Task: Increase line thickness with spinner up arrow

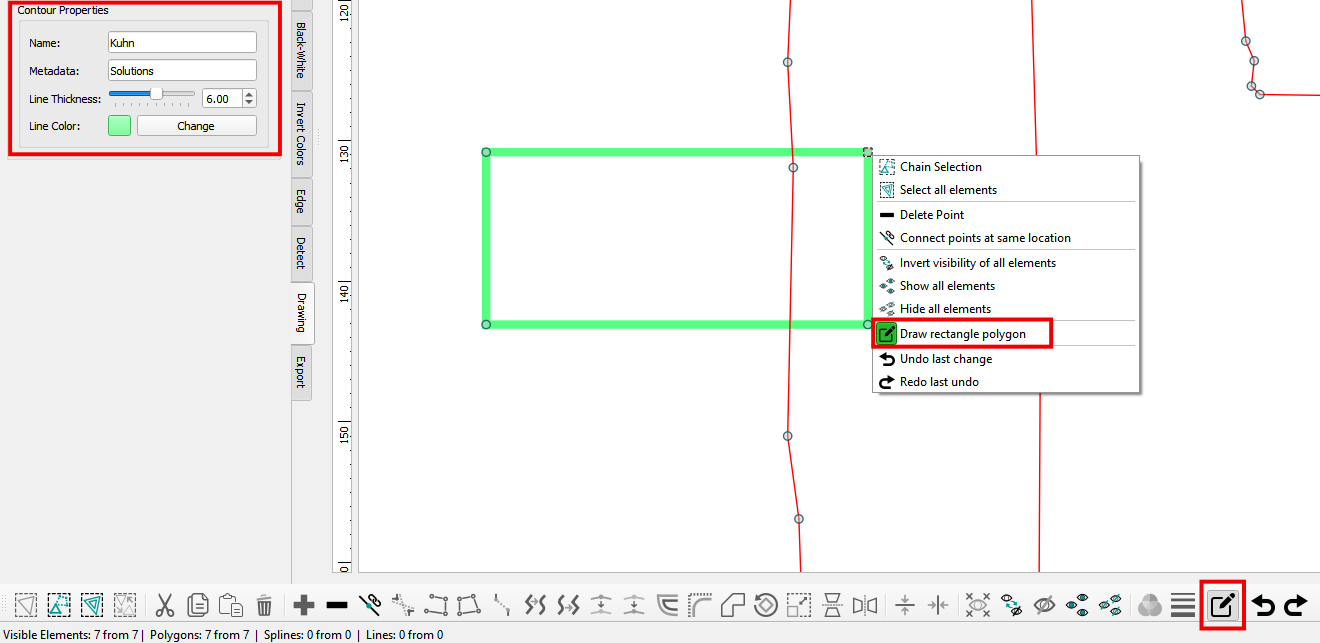Action: pos(249,94)
